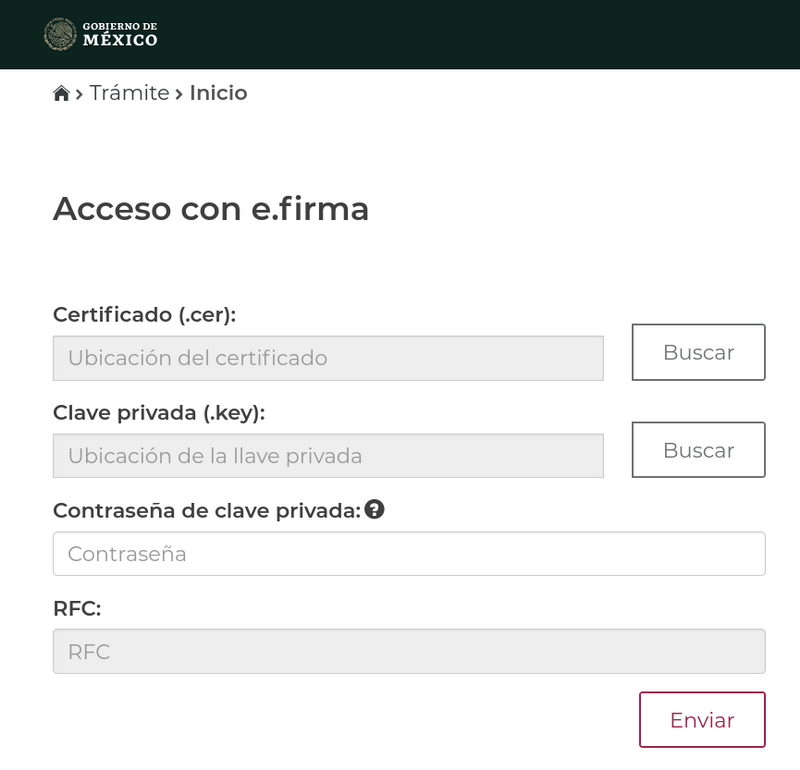Click the Contraseña de clave privada label
The width and height of the screenshot is (800, 770).
point(207,511)
